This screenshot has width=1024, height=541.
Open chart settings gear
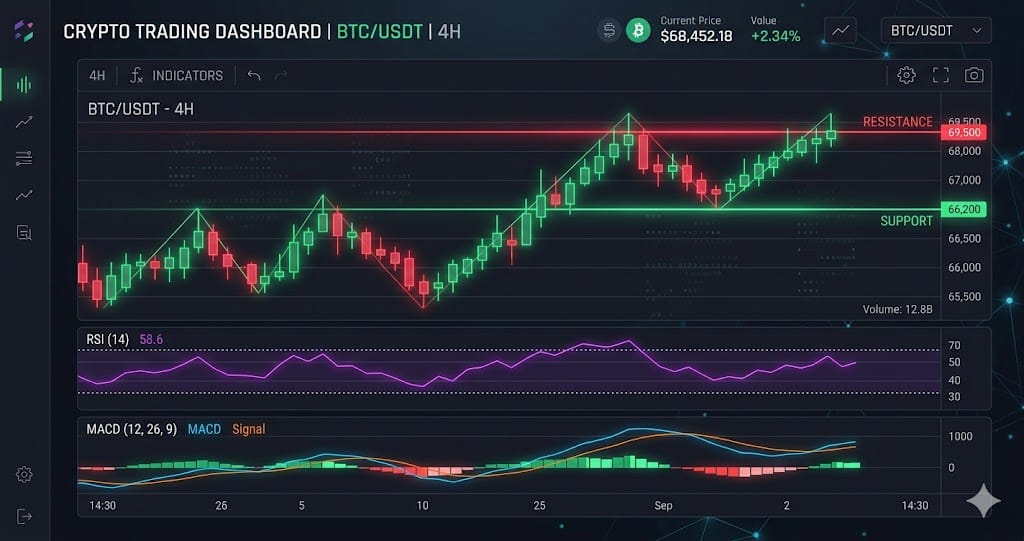point(906,75)
